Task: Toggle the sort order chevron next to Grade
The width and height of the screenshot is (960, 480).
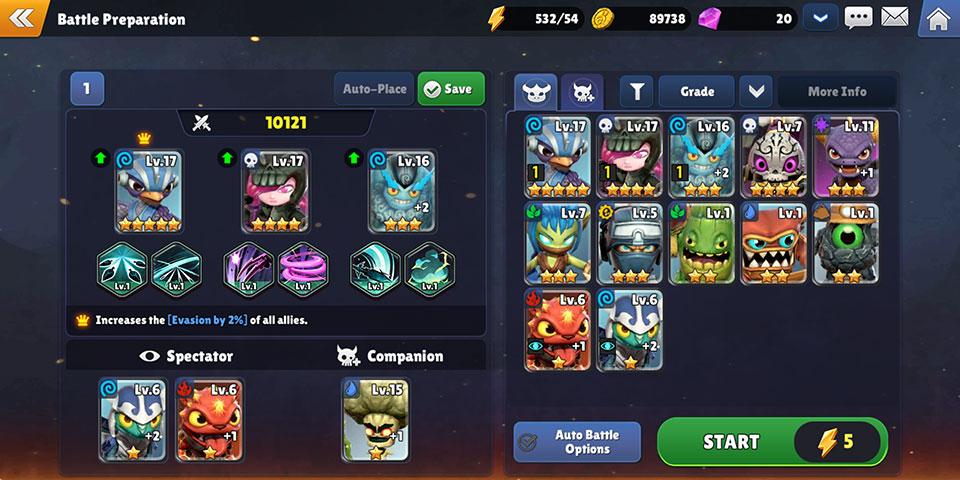Action: click(x=756, y=92)
